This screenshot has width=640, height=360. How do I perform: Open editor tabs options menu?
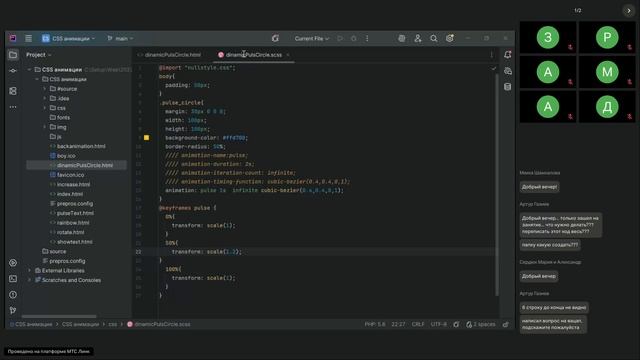491,55
